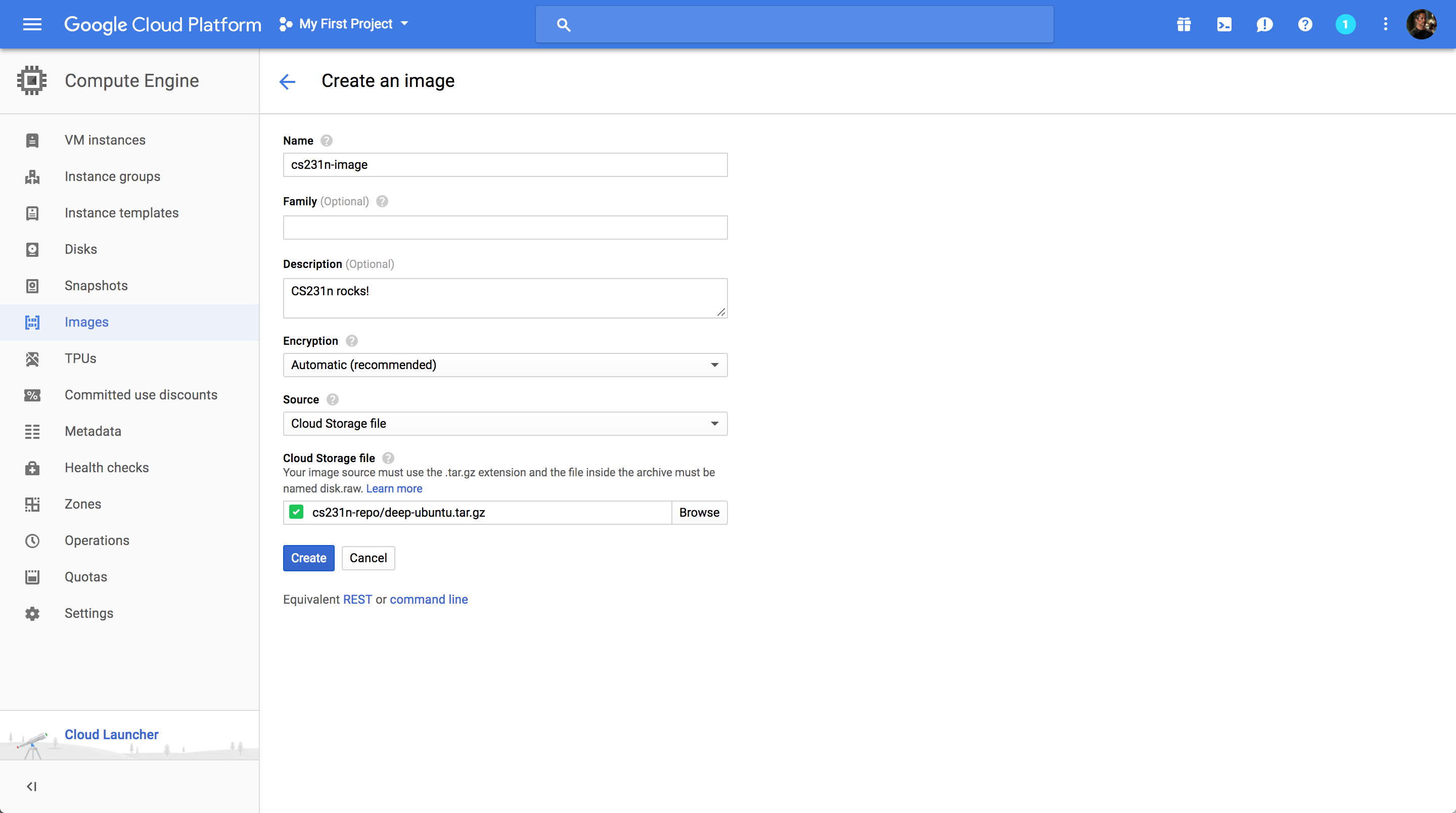Click the Google Cloud Platform logo

[x=163, y=24]
